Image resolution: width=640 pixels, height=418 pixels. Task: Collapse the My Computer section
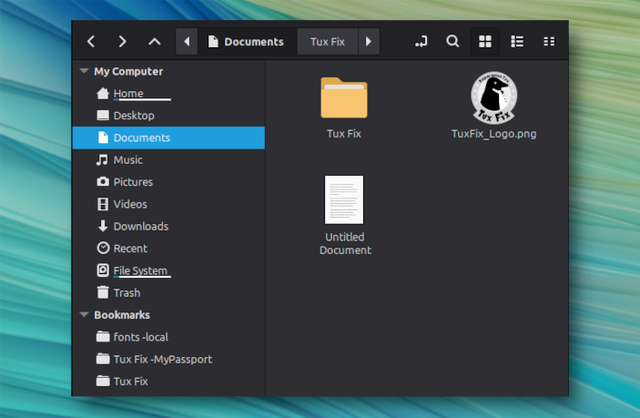(x=84, y=71)
